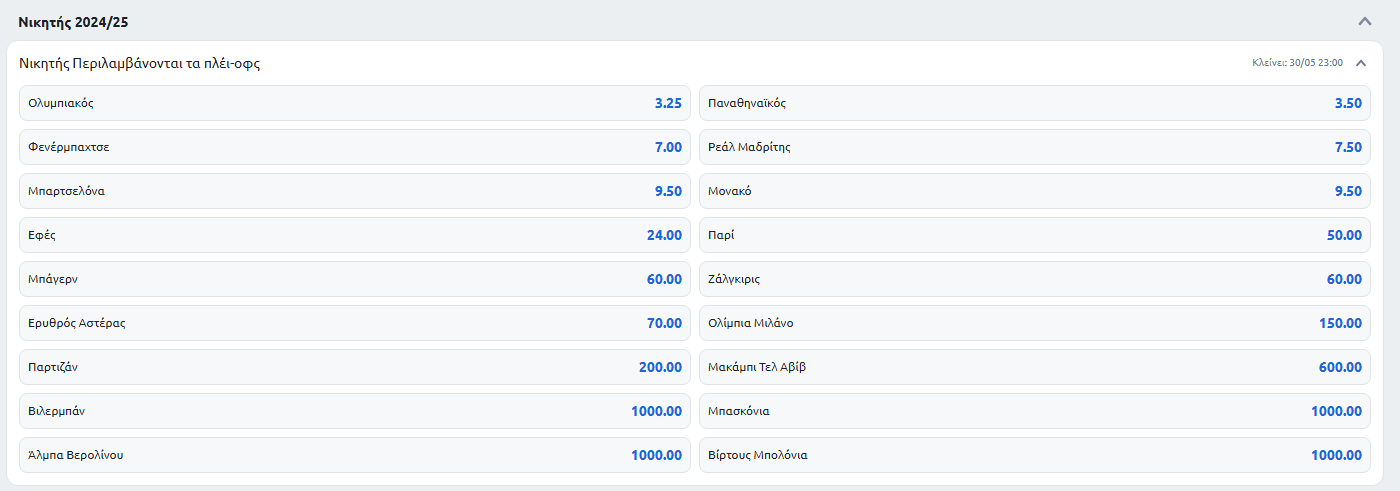1400x491 pixels.
Task: Choose Εφές winner at 24.00
Action: [x=355, y=235]
